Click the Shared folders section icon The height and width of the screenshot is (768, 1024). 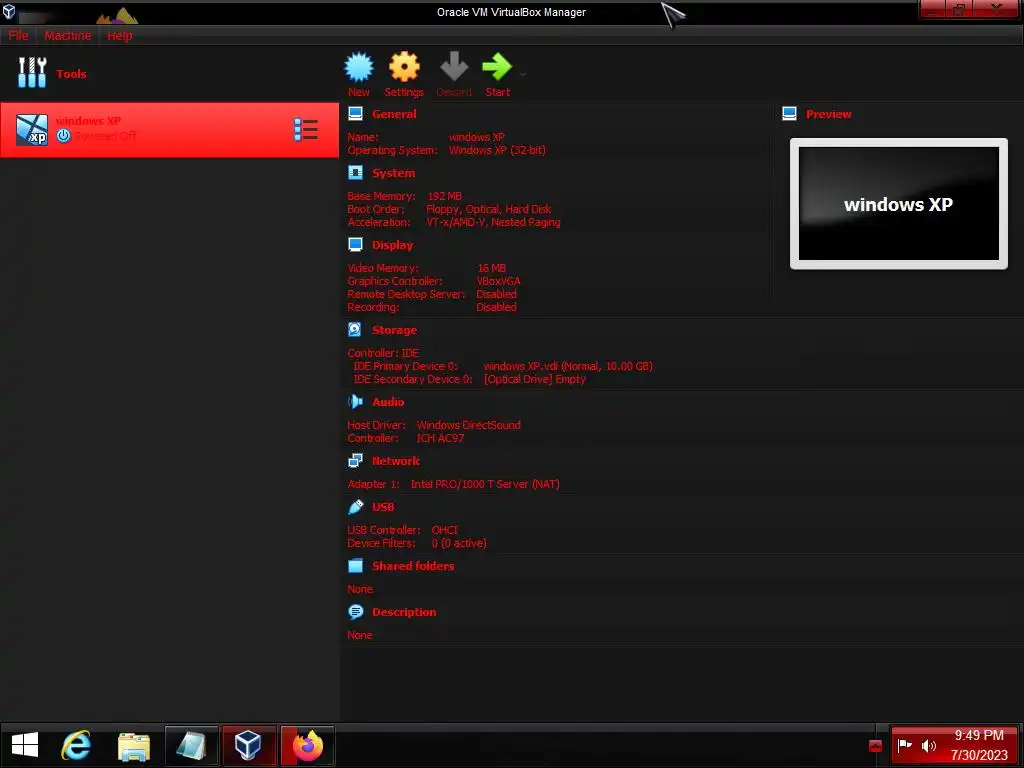(x=355, y=566)
